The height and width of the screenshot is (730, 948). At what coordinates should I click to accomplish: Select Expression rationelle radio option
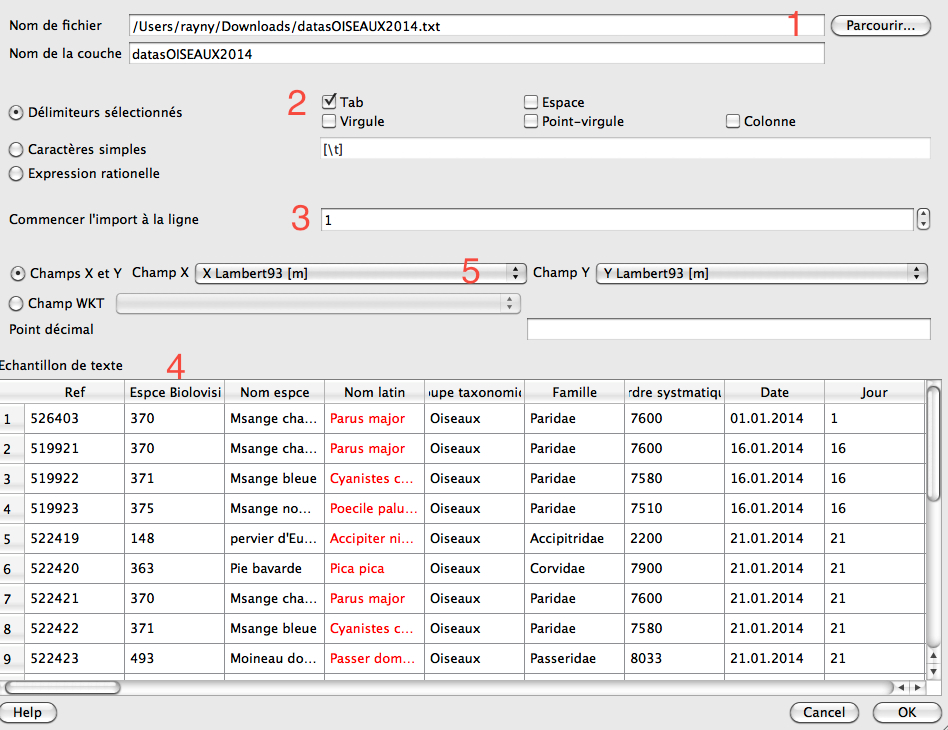(16, 174)
